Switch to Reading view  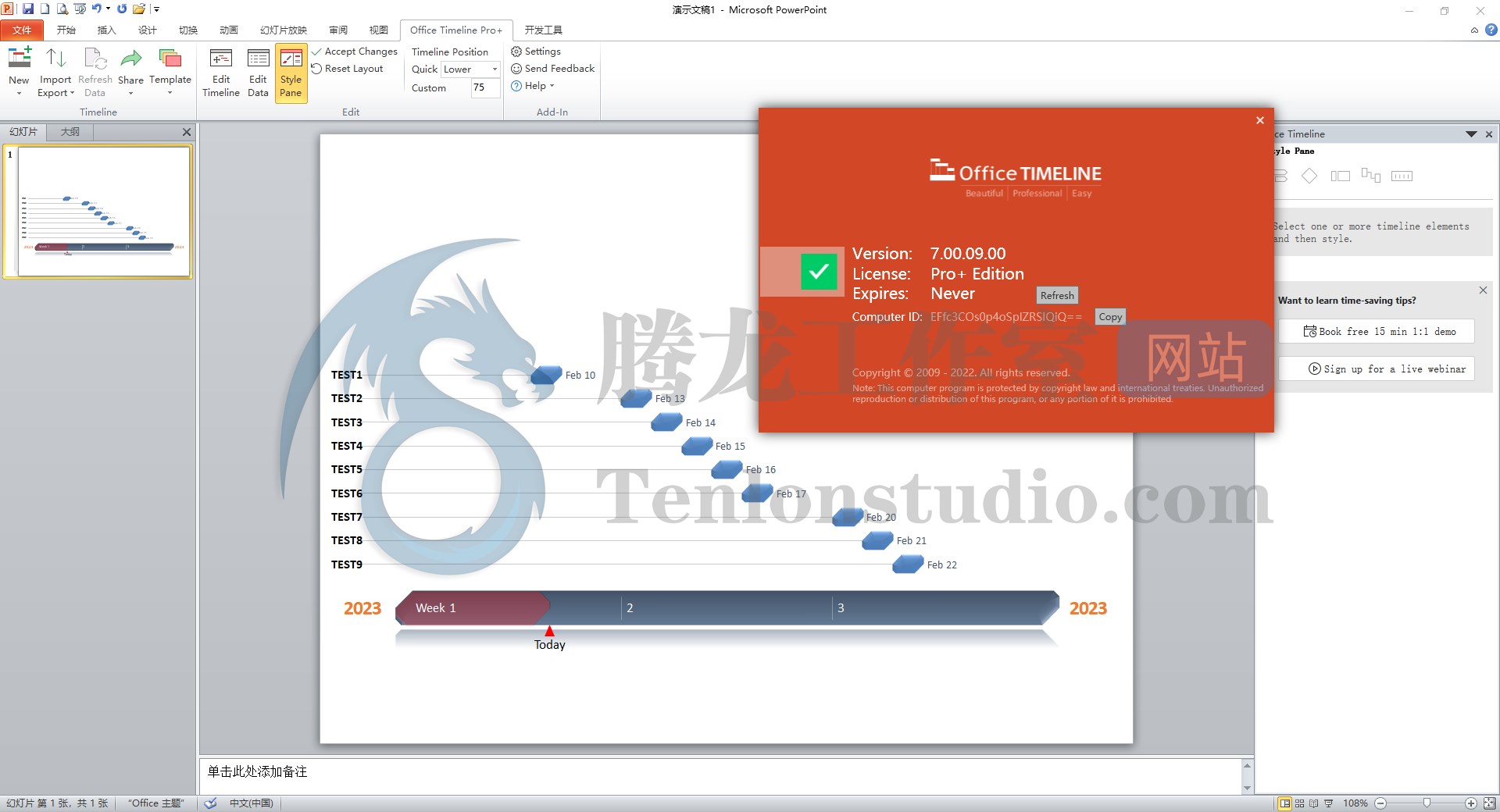click(x=1314, y=803)
